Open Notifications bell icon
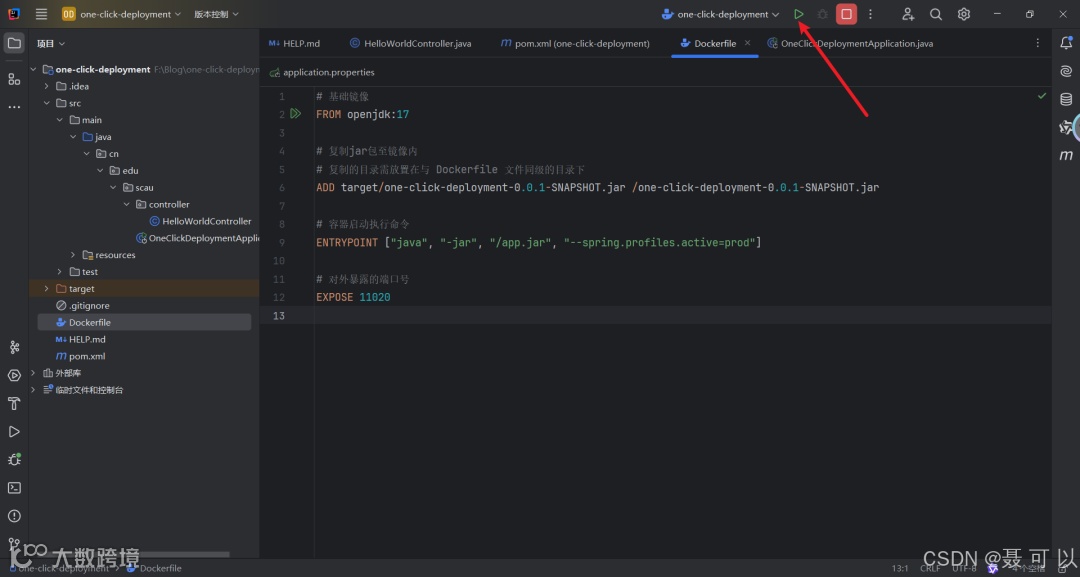1080x577 pixels. [1066, 43]
